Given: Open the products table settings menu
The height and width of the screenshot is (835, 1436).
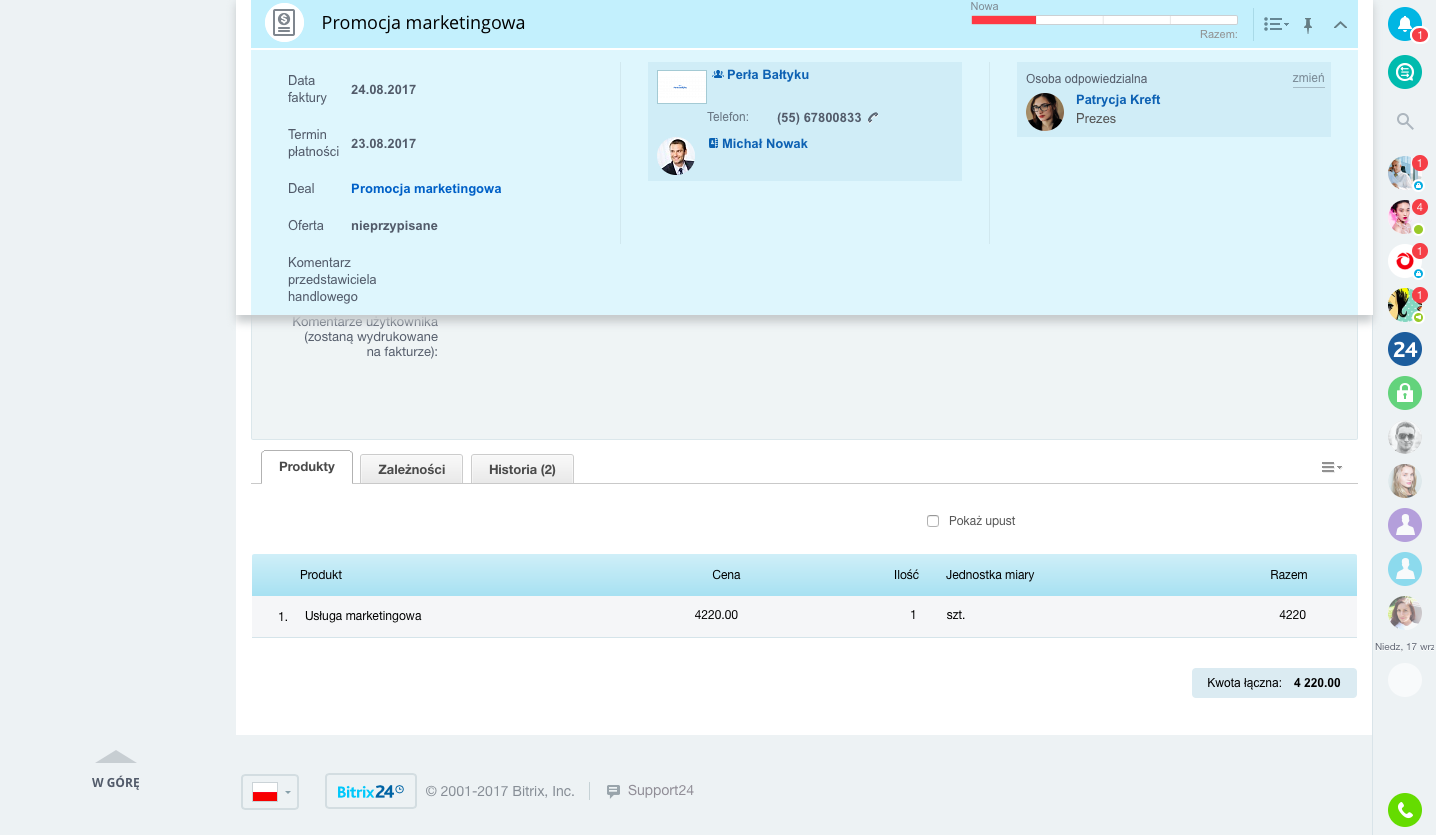Looking at the screenshot, I should coord(1331,467).
